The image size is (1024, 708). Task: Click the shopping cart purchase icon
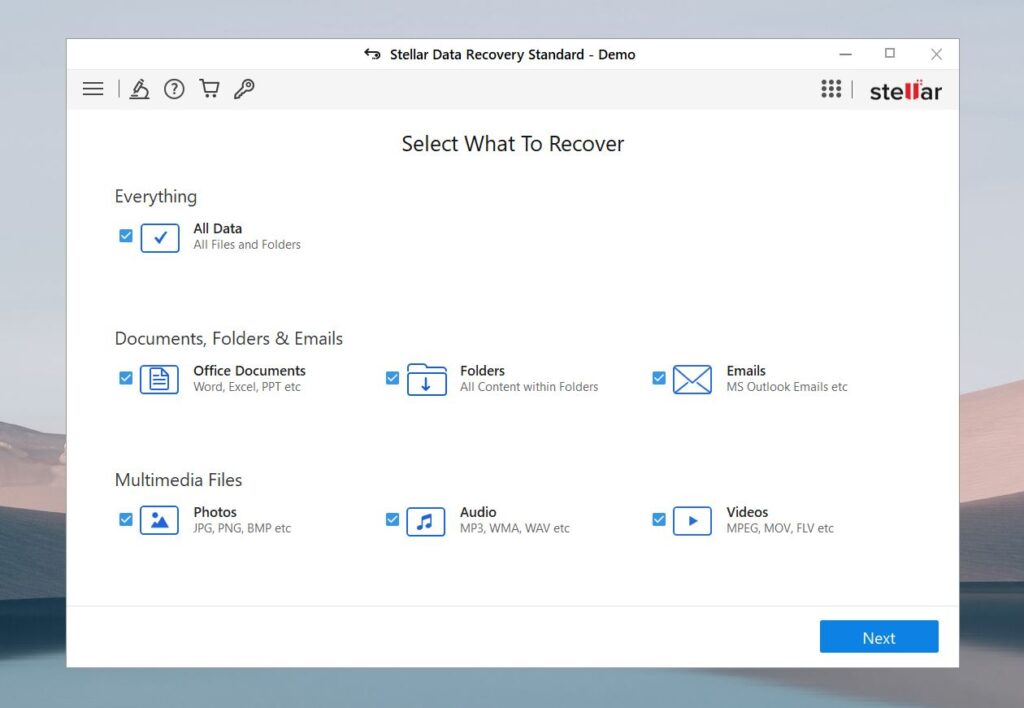coord(209,88)
